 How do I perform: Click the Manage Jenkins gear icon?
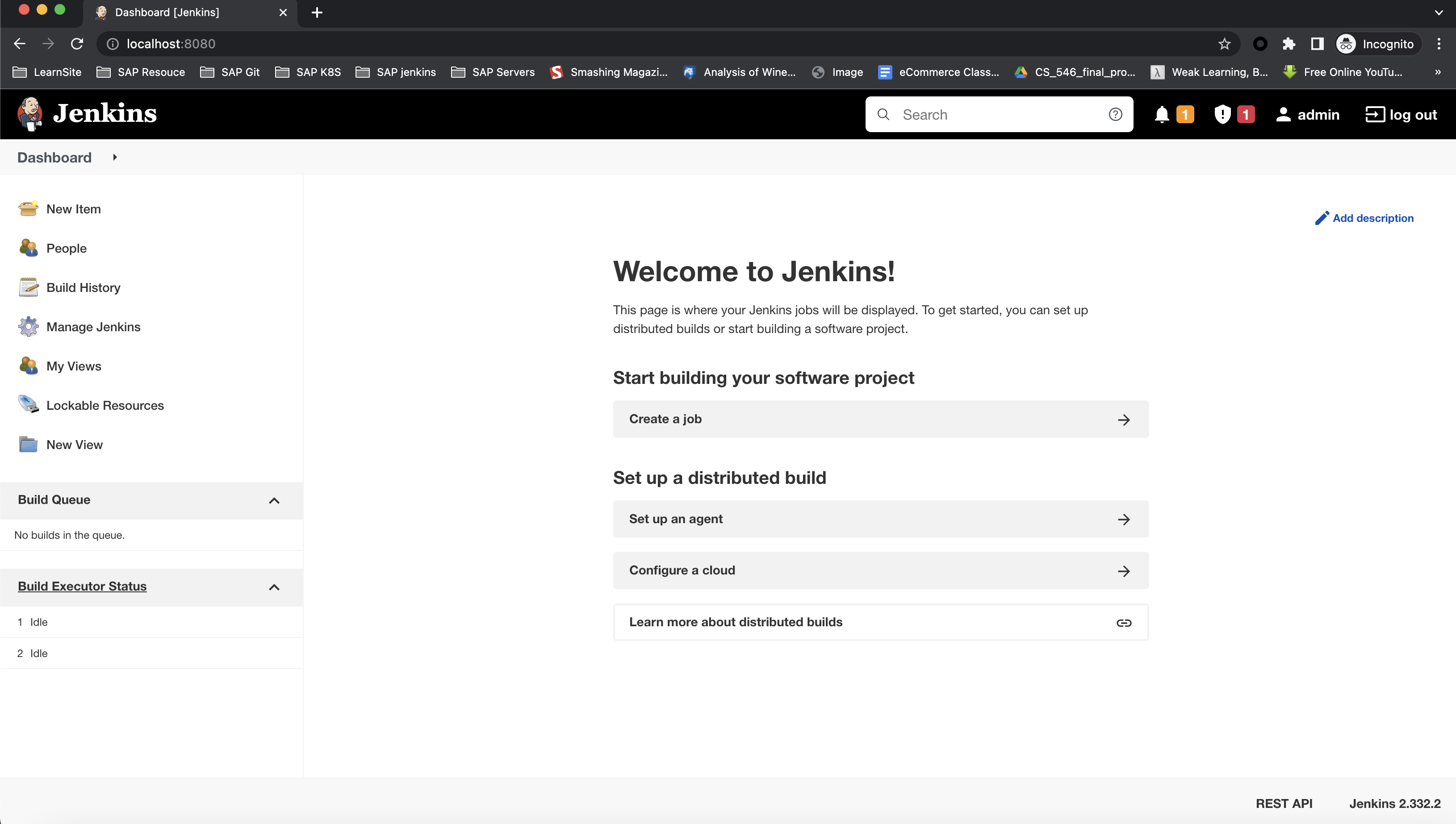(28, 327)
